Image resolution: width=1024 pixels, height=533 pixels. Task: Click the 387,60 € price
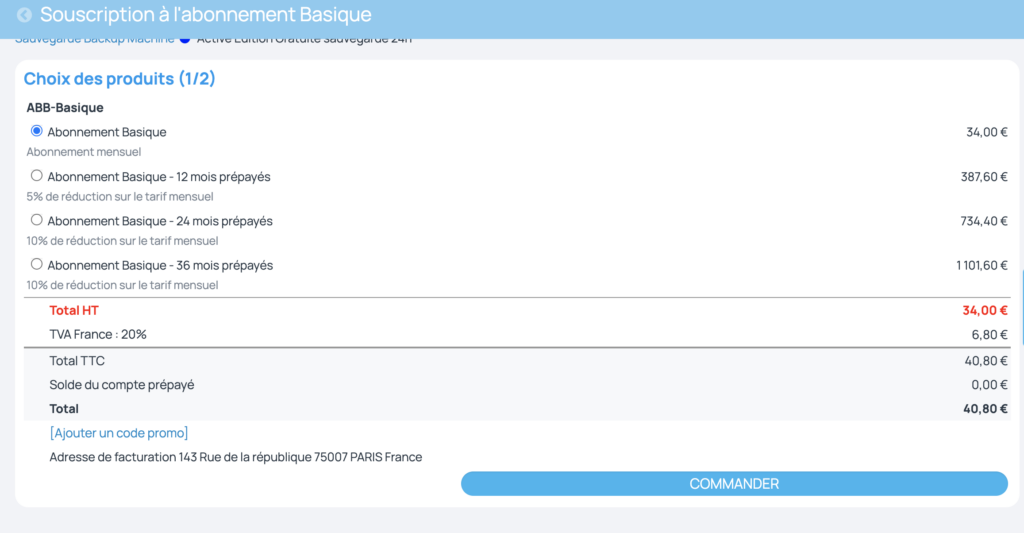tap(984, 177)
